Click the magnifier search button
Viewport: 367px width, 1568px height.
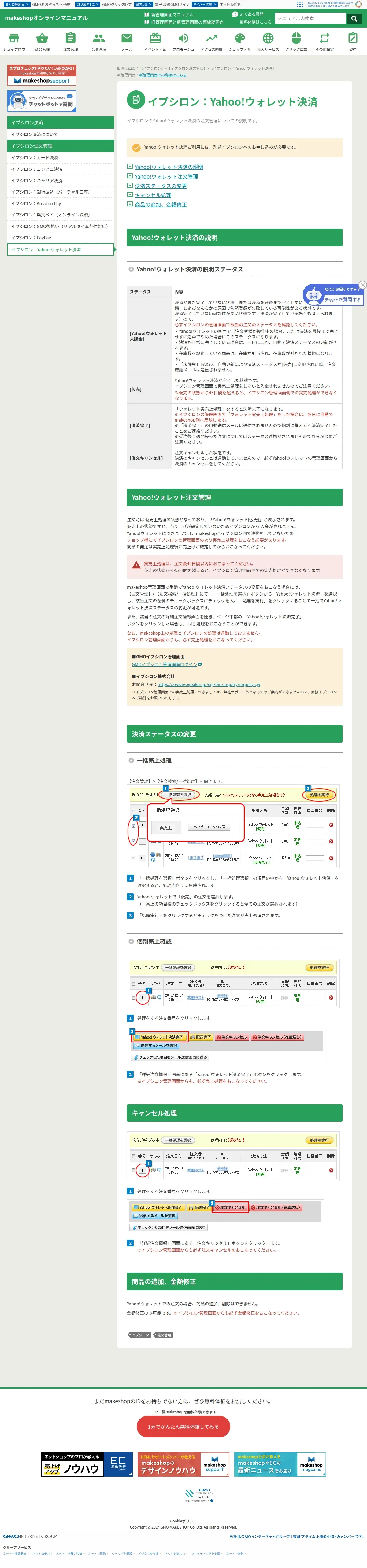354,18
